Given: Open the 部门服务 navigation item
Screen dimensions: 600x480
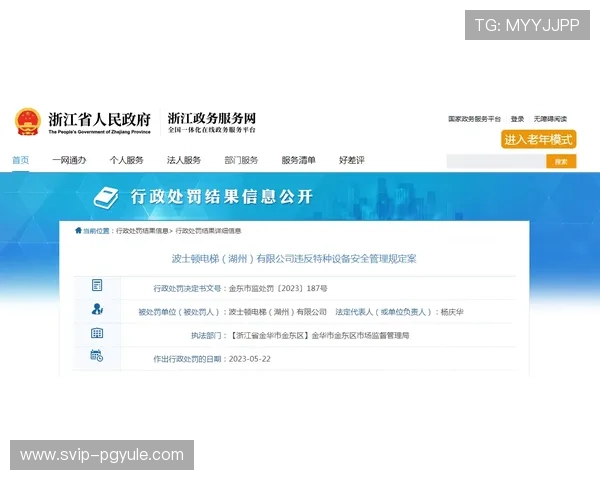Looking at the screenshot, I should 241,160.
